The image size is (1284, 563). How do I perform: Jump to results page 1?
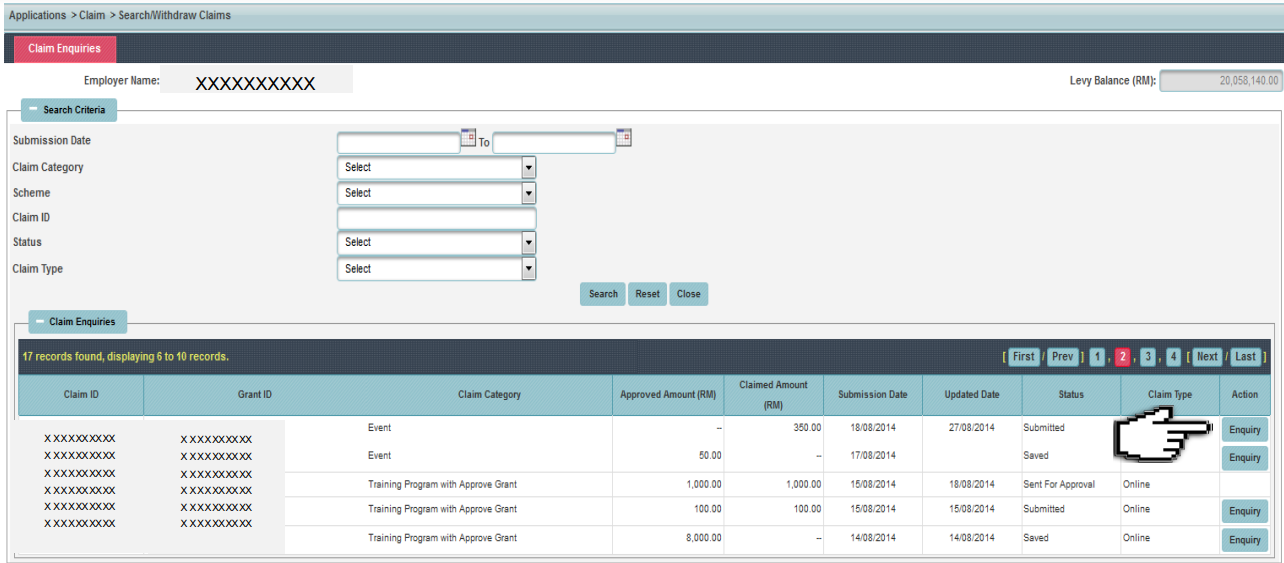pyautogui.click(x=1098, y=357)
